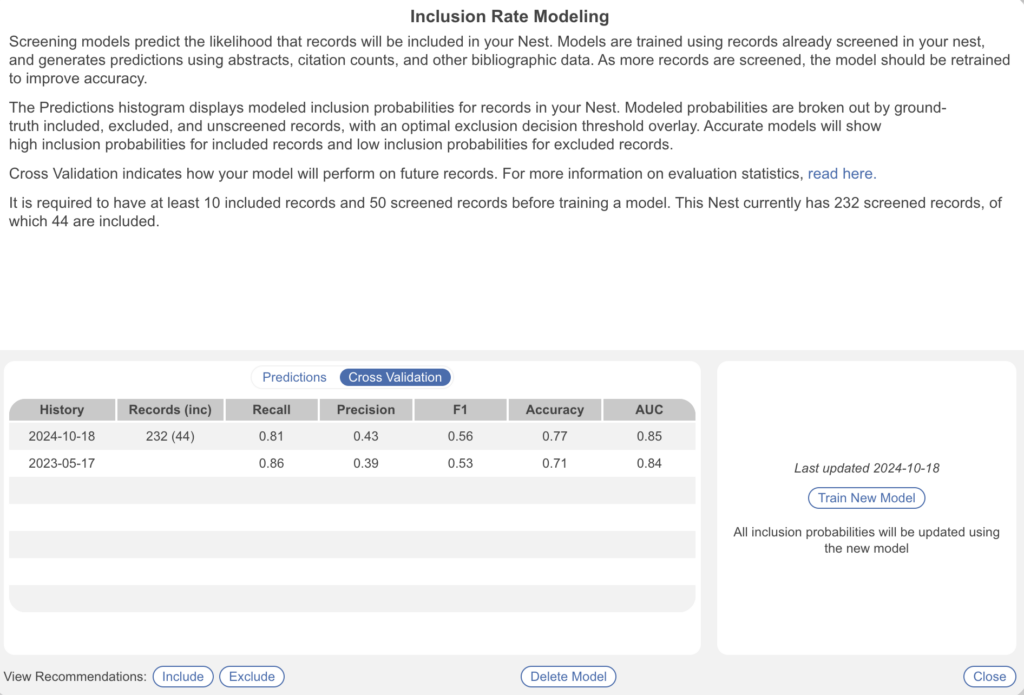Click the Last updated 2024-10-18 label
The height and width of the screenshot is (695, 1024).
coord(866,468)
